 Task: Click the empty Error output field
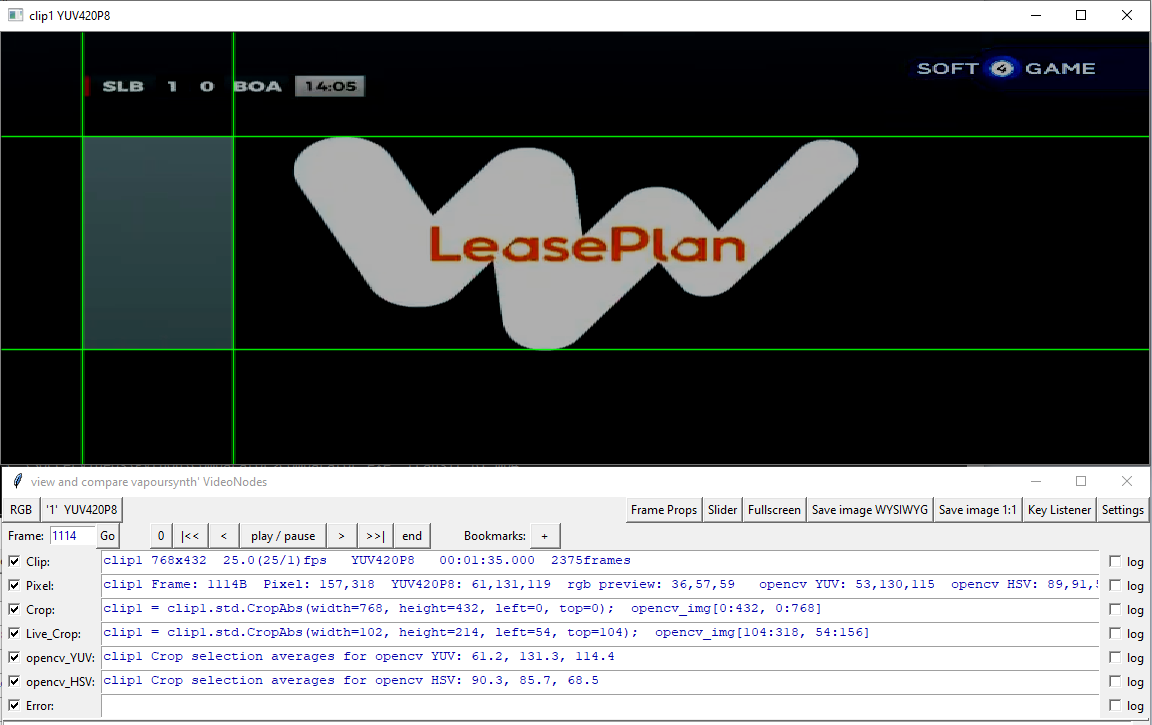click(600, 706)
